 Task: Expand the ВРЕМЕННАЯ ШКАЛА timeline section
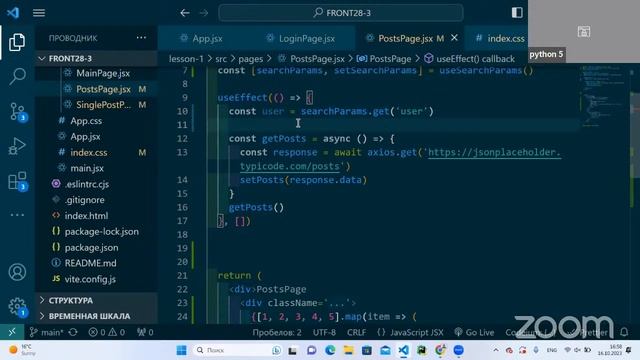point(96,316)
